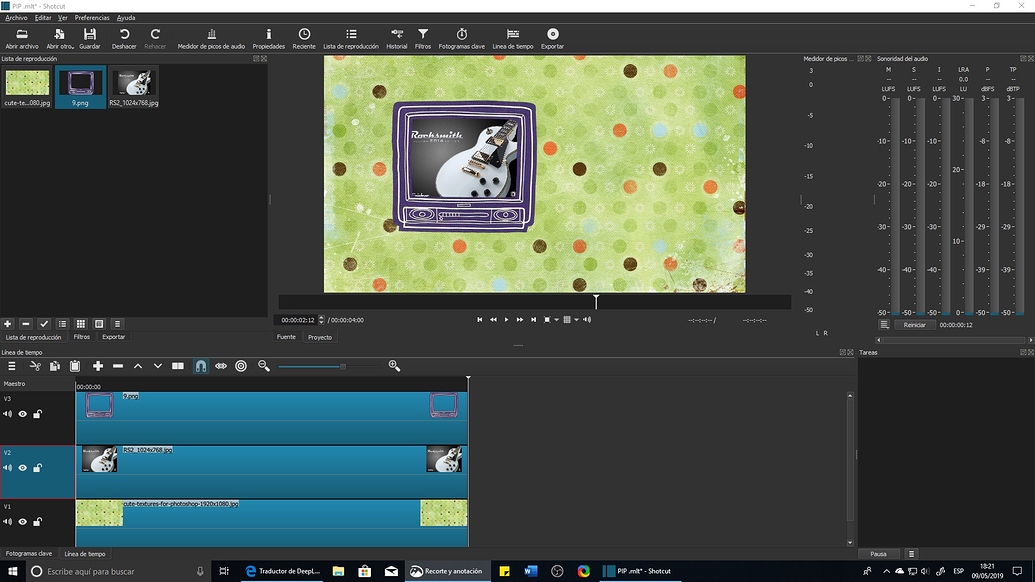Click the current timecode input field
Image resolution: width=1035 pixels, height=582 pixels.
tap(298, 320)
